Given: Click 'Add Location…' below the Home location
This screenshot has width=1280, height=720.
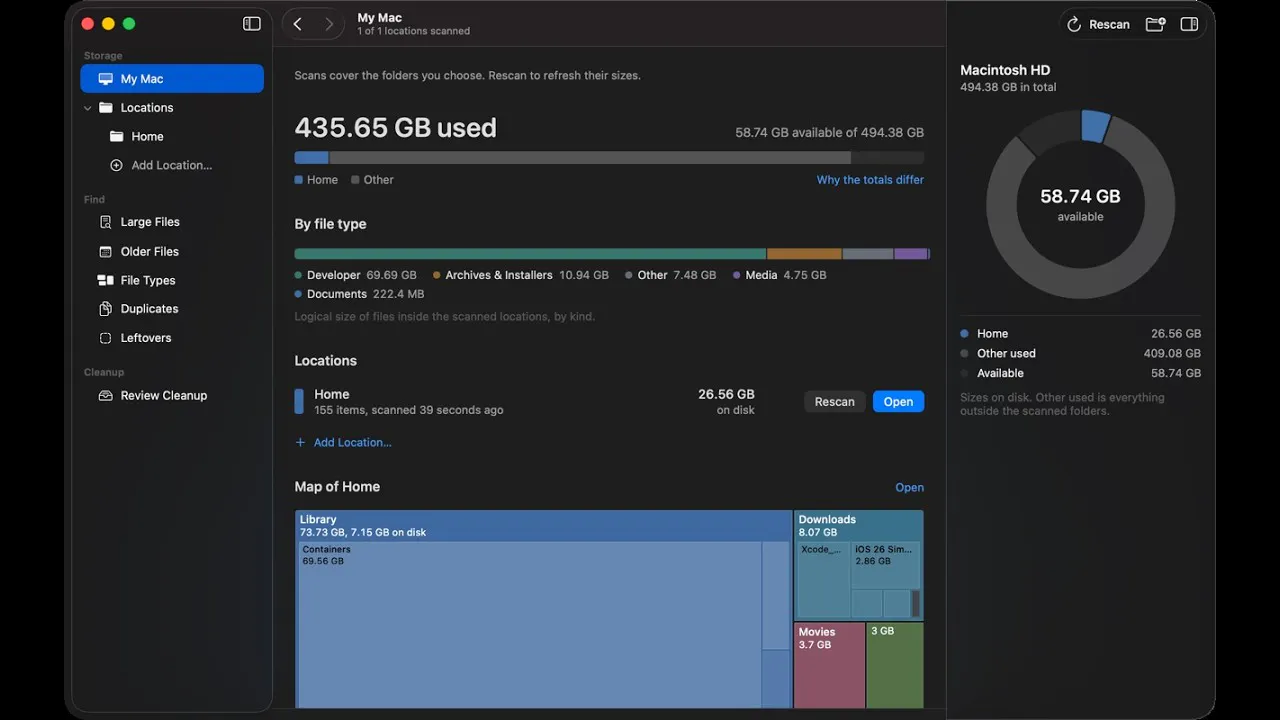Looking at the screenshot, I should point(343,443).
